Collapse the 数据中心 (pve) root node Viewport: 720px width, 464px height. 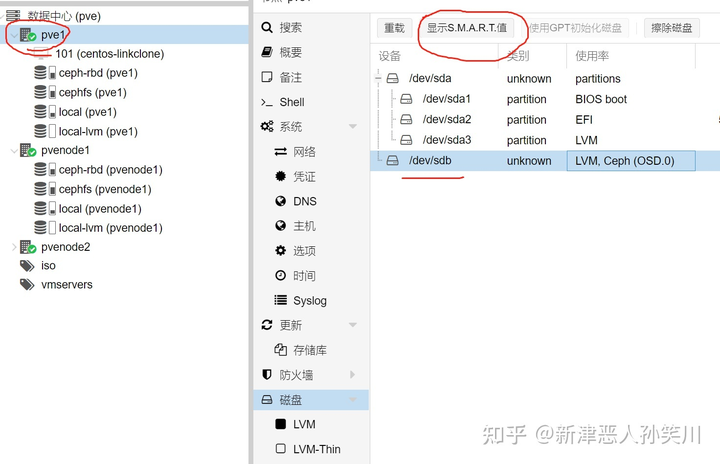2,16
